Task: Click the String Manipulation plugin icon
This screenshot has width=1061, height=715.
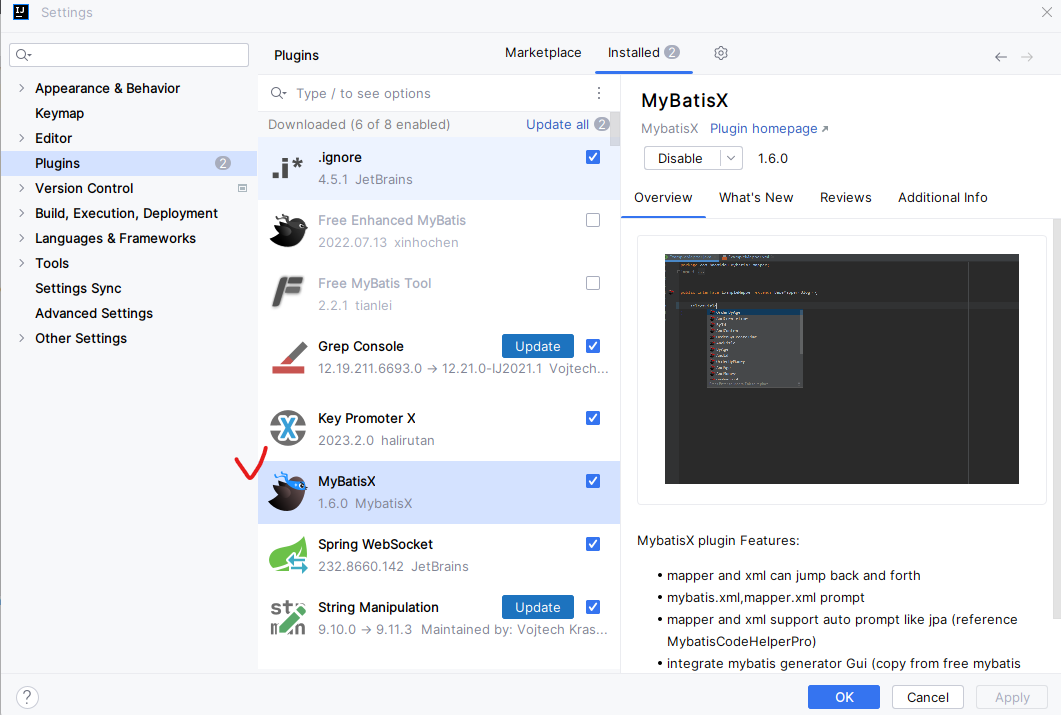Action: point(288,618)
